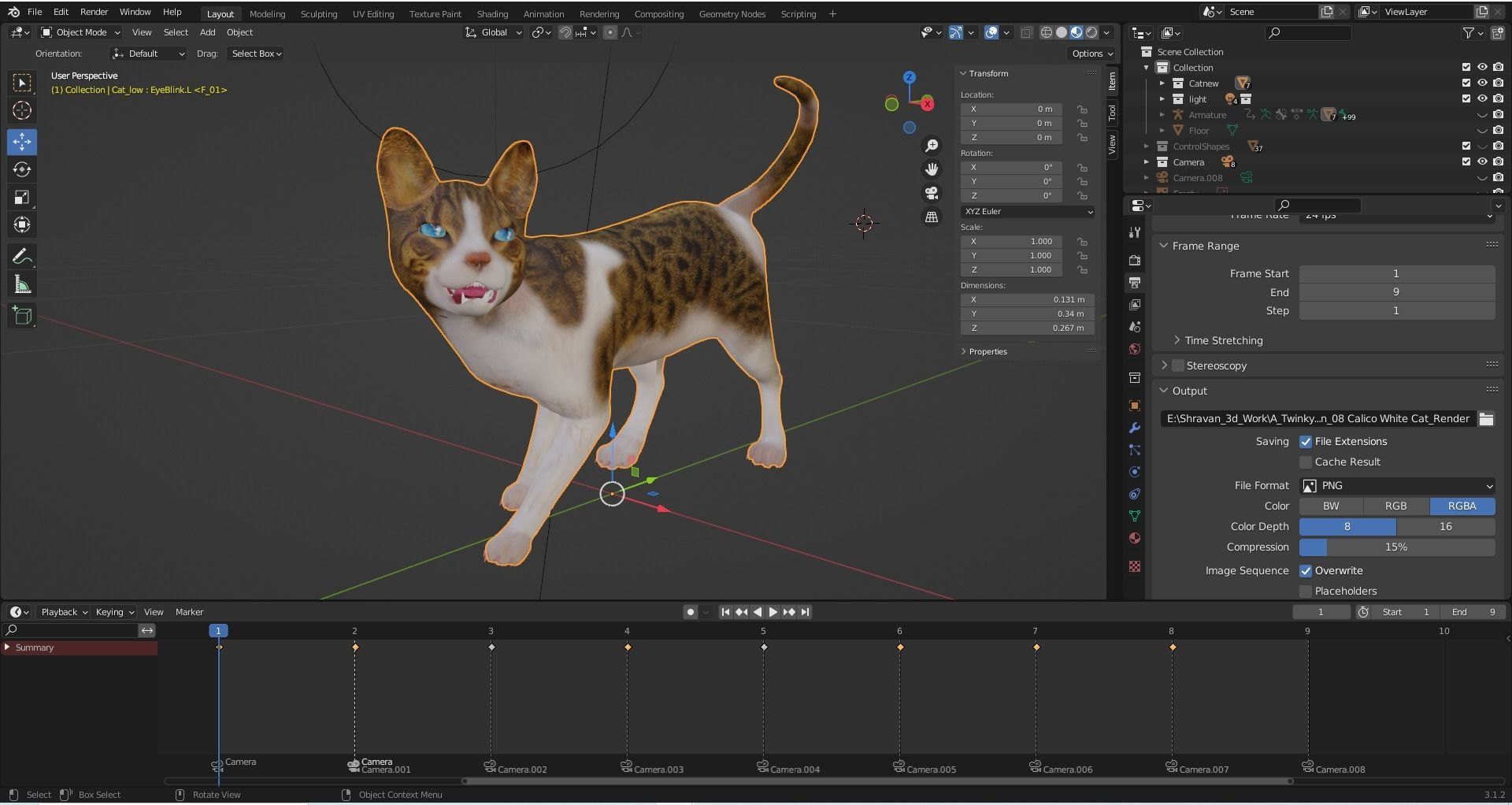The height and width of the screenshot is (805, 1512).
Task: Open the Select Box drag dropdown
Action: click(256, 54)
